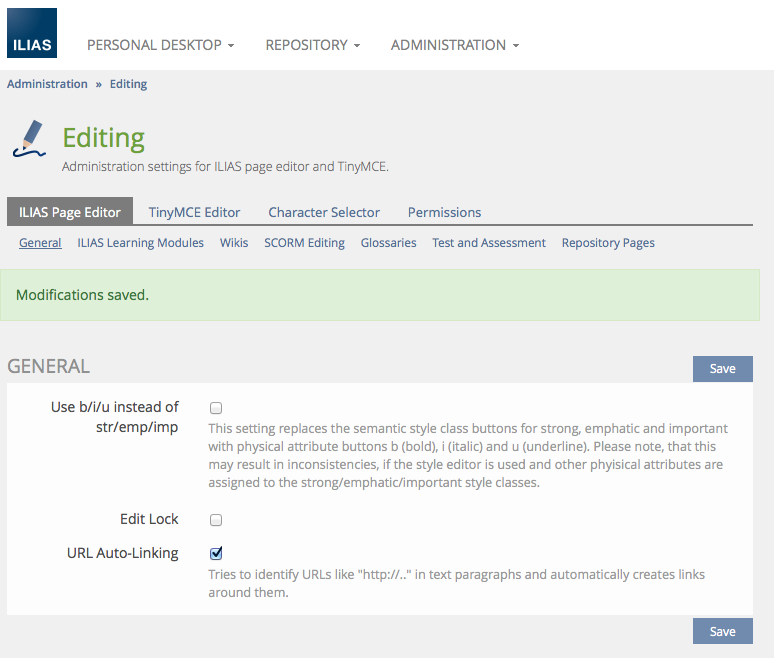Uncheck the URL Auto-Linking checkbox

[x=216, y=553]
